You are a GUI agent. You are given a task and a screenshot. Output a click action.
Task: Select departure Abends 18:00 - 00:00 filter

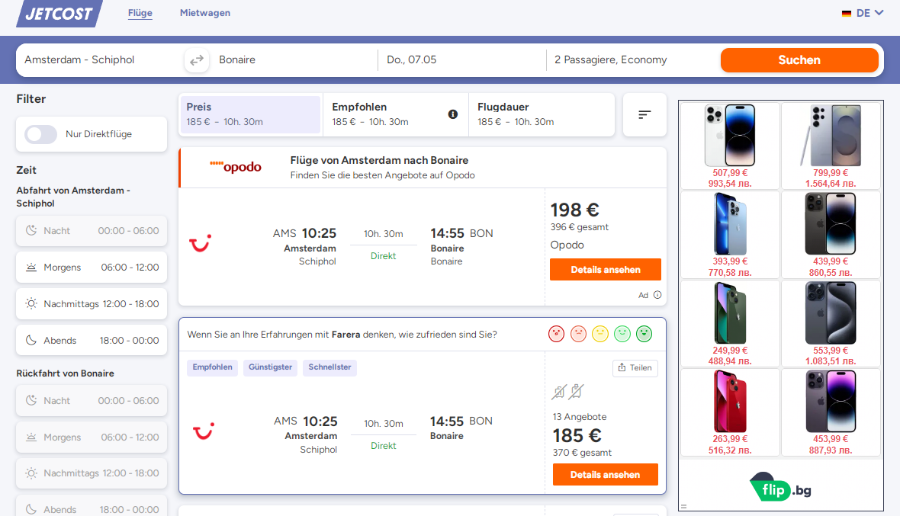pyautogui.click(x=91, y=340)
